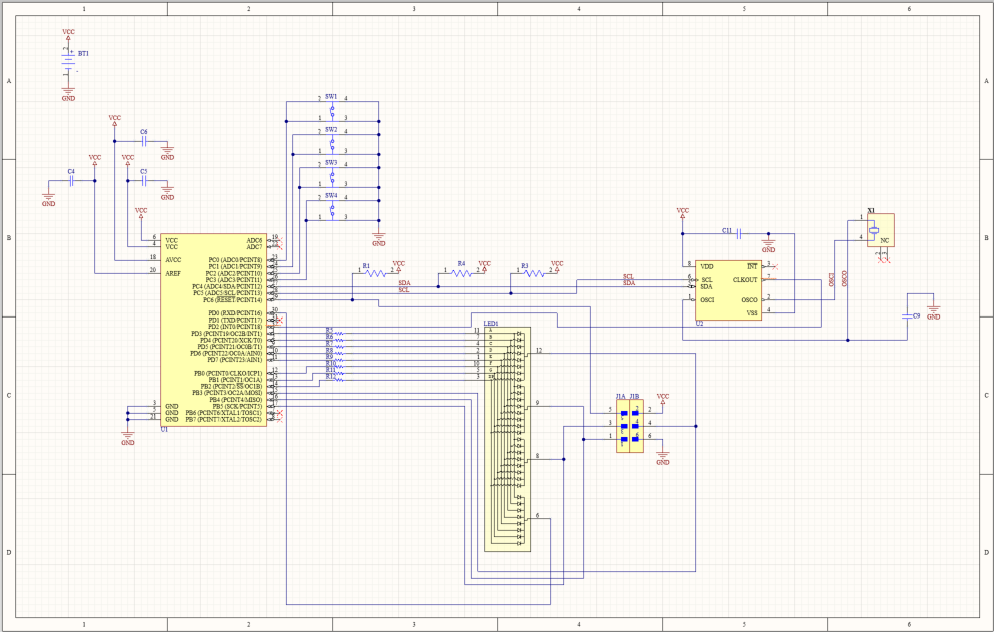
Task: Click the wire junction dot near C9
Action: (848, 340)
